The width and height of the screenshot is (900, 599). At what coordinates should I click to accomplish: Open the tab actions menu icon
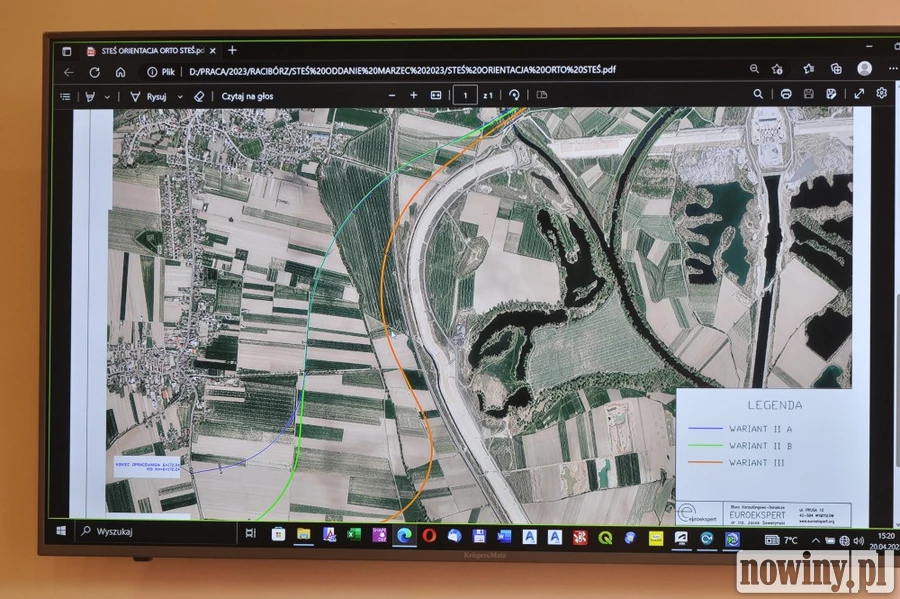(x=67, y=51)
